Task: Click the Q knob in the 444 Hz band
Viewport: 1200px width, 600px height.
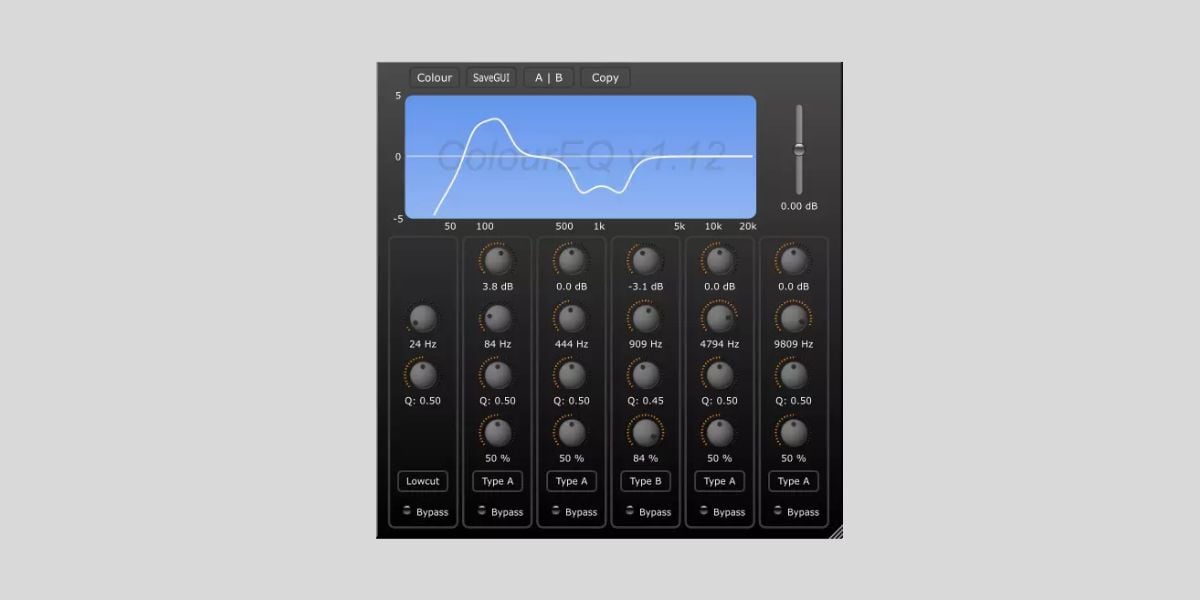Action: 571,375
